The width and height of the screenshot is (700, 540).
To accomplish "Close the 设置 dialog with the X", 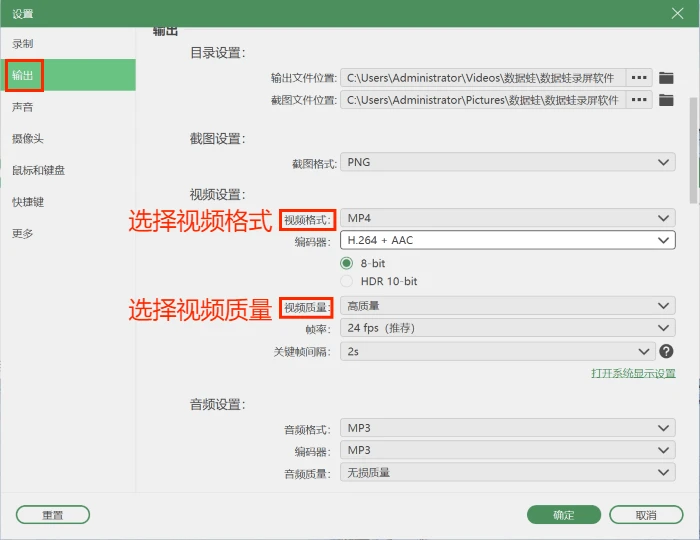I will [x=677, y=13].
